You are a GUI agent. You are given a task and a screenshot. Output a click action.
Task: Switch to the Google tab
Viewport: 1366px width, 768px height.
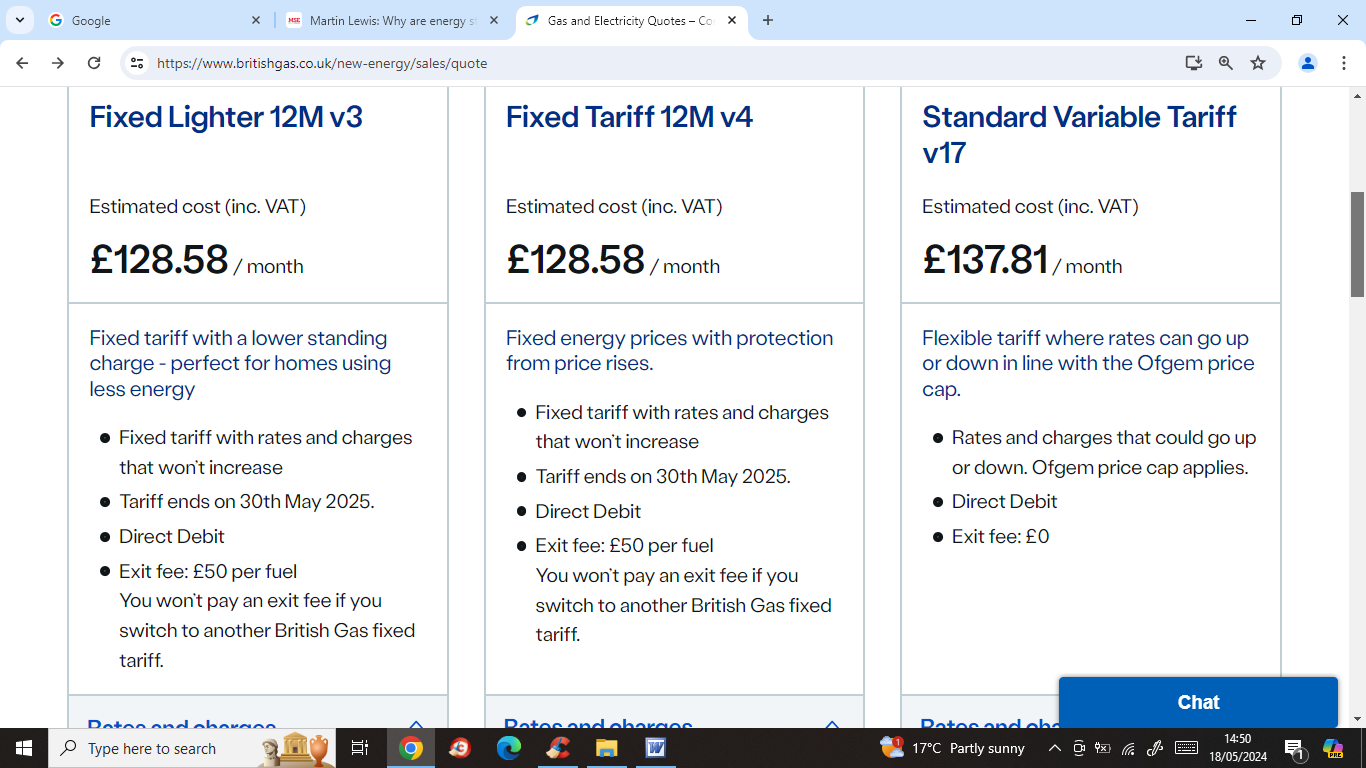pyautogui.click(x=155, y=20)
